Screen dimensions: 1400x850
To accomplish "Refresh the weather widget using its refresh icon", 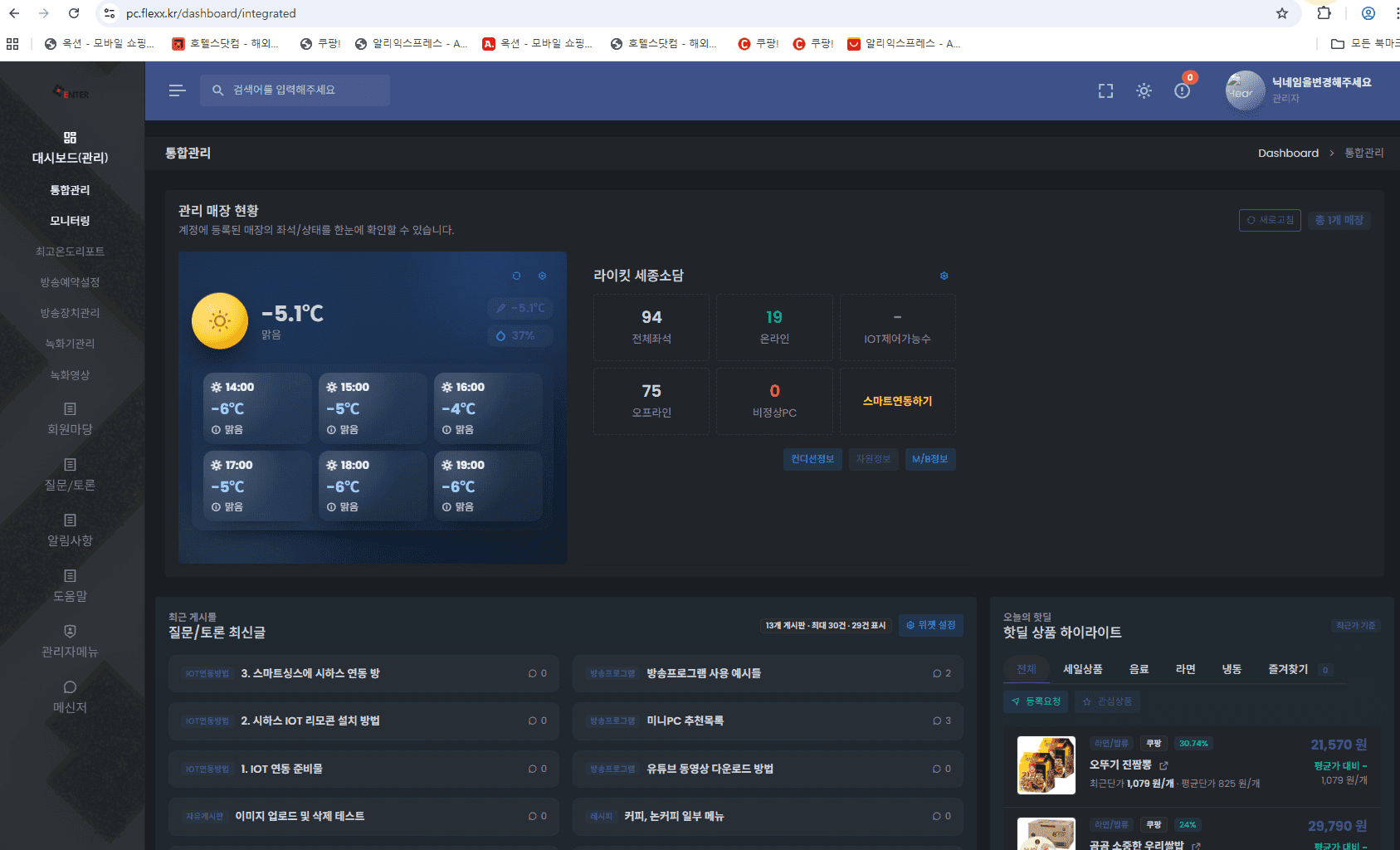I will [516, 276].
